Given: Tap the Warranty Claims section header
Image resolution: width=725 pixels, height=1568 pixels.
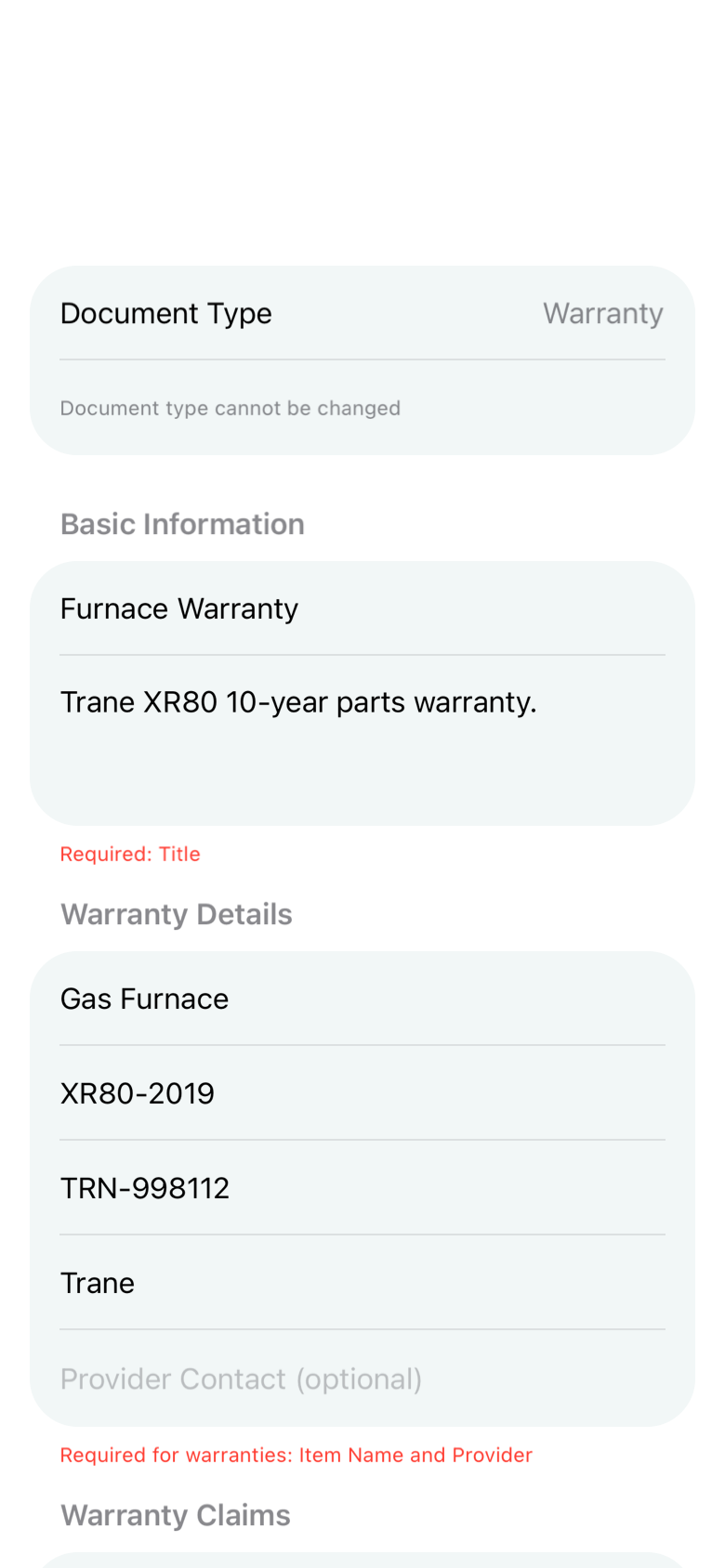Looking at the screenshot, I should [x=176, y=1516].
